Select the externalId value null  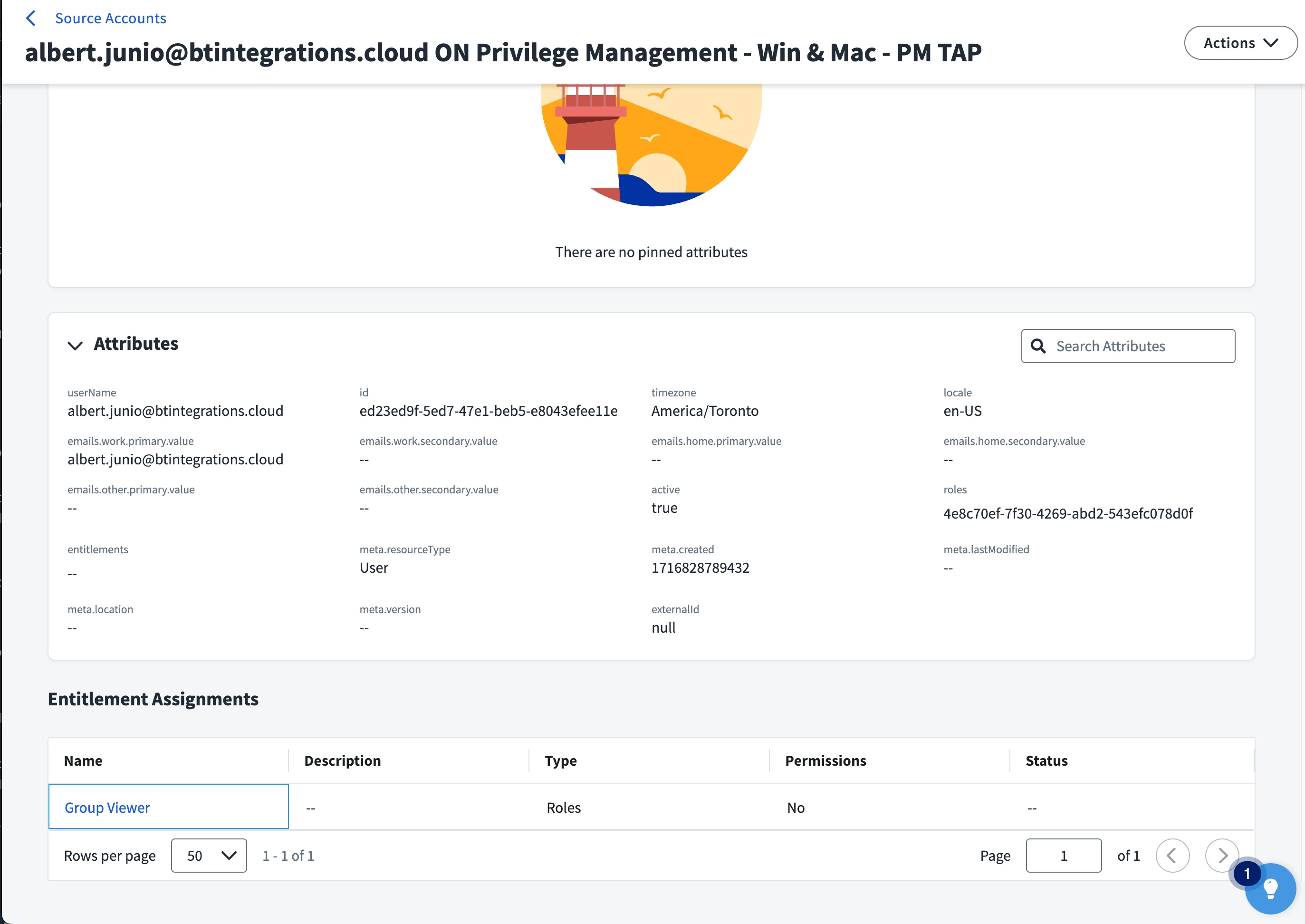[663, 627]
